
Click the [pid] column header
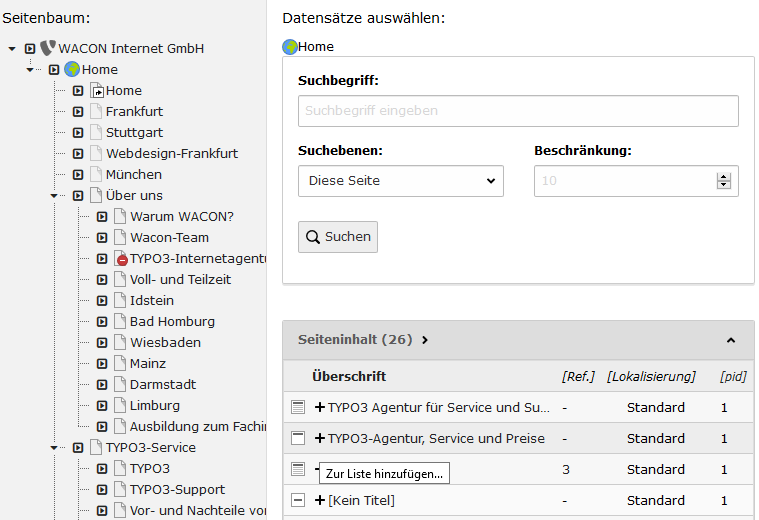click(x=733, y=376)
